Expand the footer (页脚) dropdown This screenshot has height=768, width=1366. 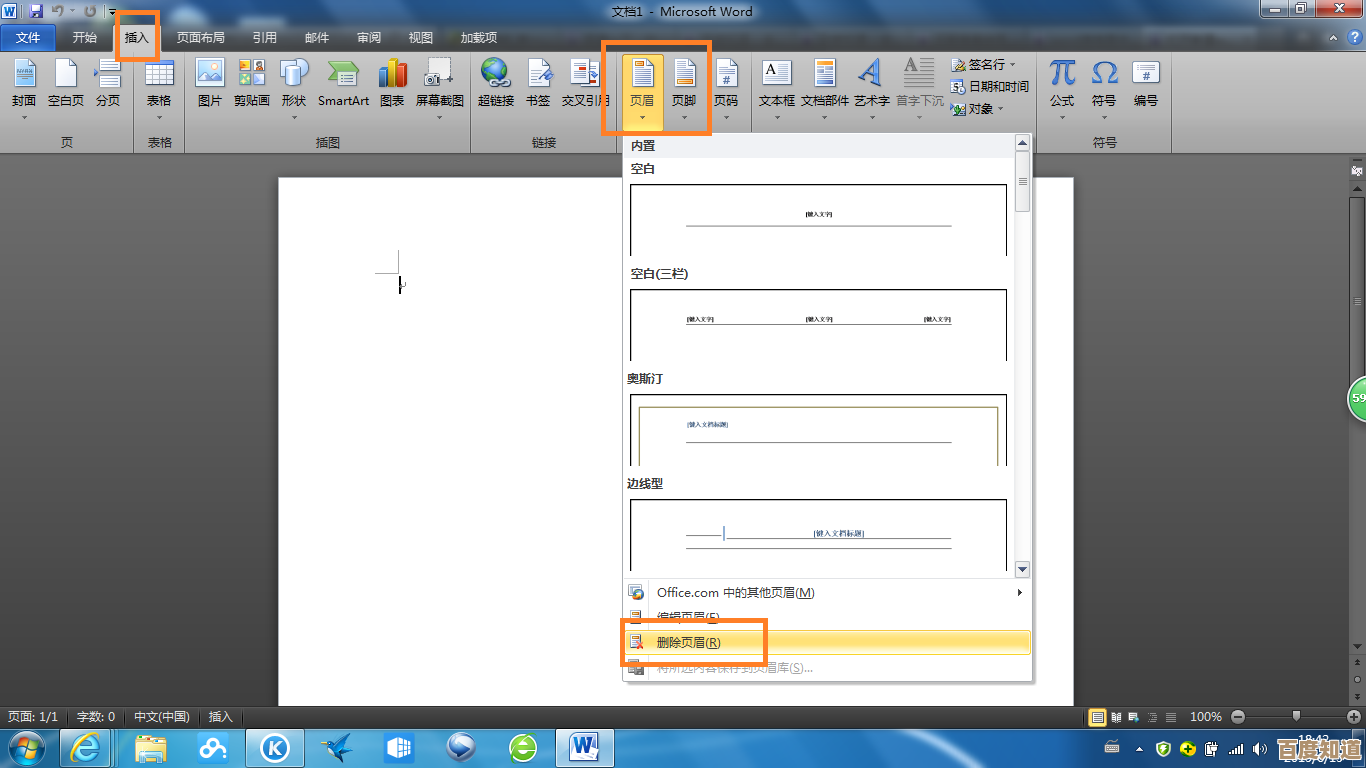point(684,118)
